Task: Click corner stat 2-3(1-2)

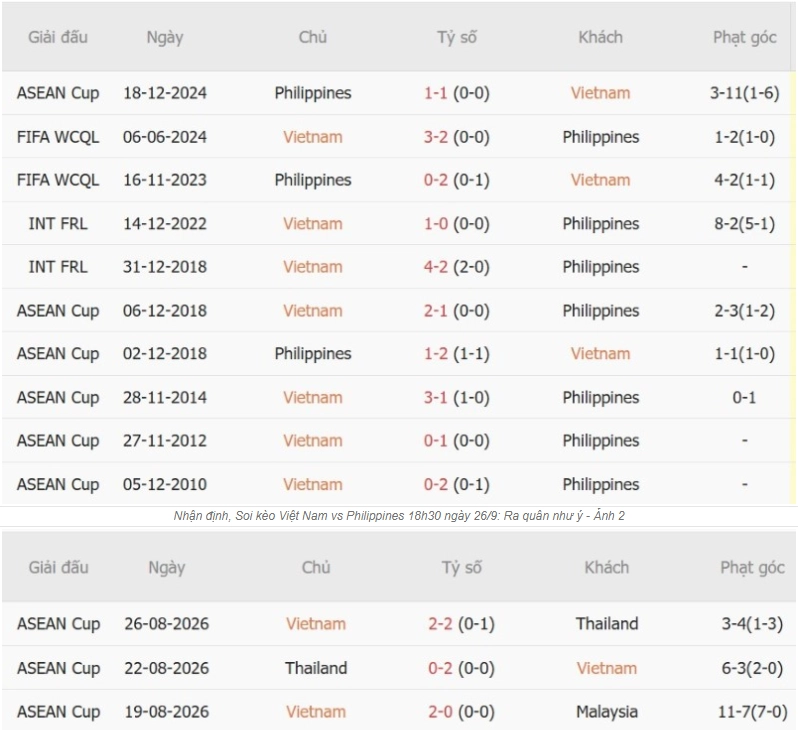Action: (745, 311)
